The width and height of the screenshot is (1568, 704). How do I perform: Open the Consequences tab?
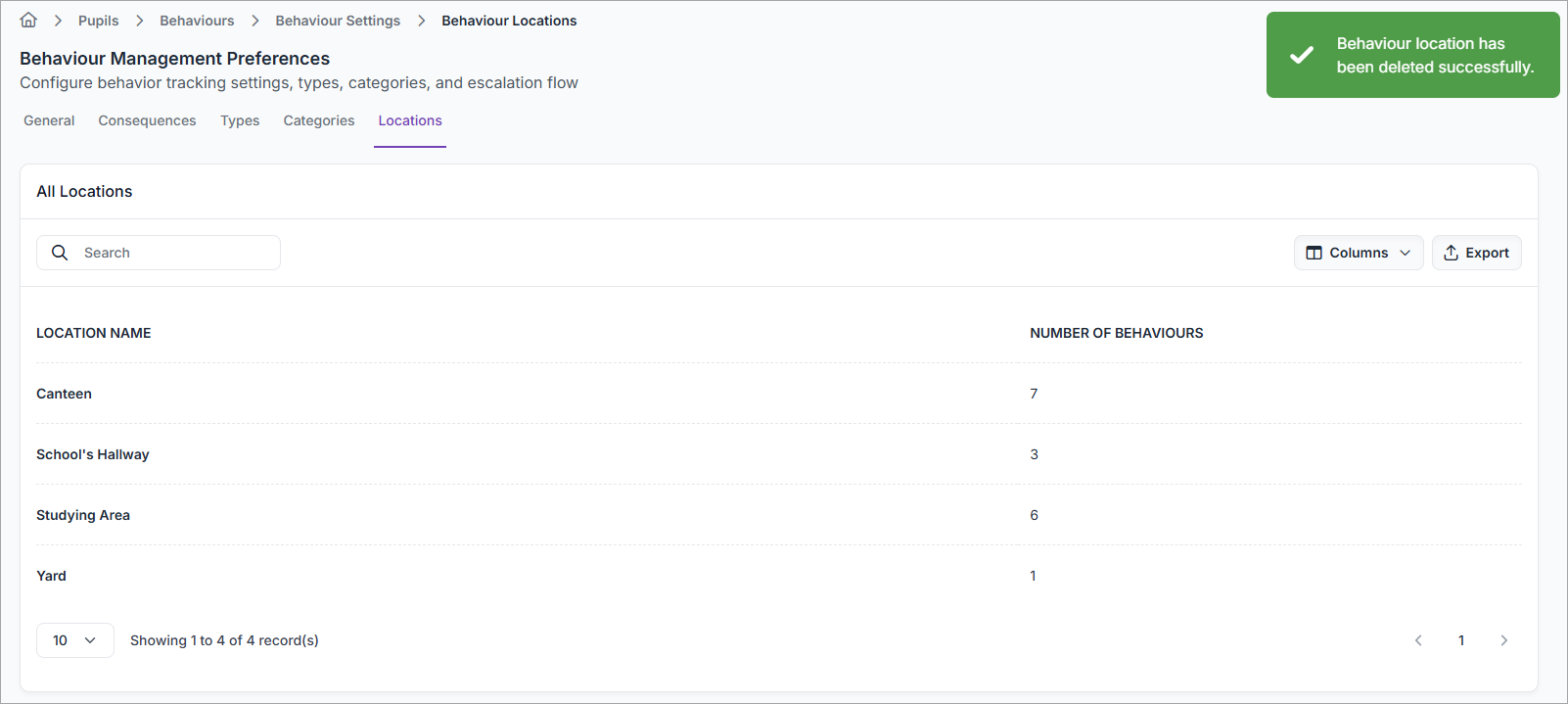tap(147, 120)
